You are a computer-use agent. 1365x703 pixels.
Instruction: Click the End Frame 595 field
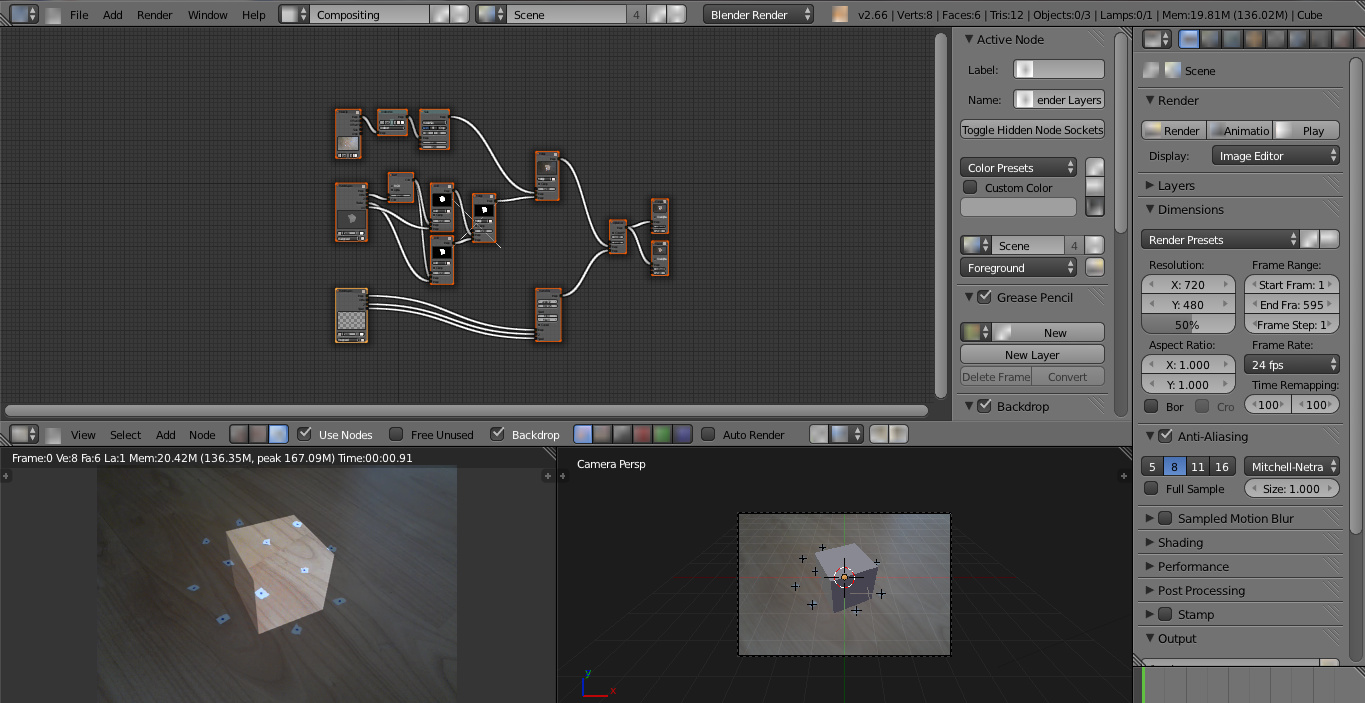click(x=1292, y=305)
